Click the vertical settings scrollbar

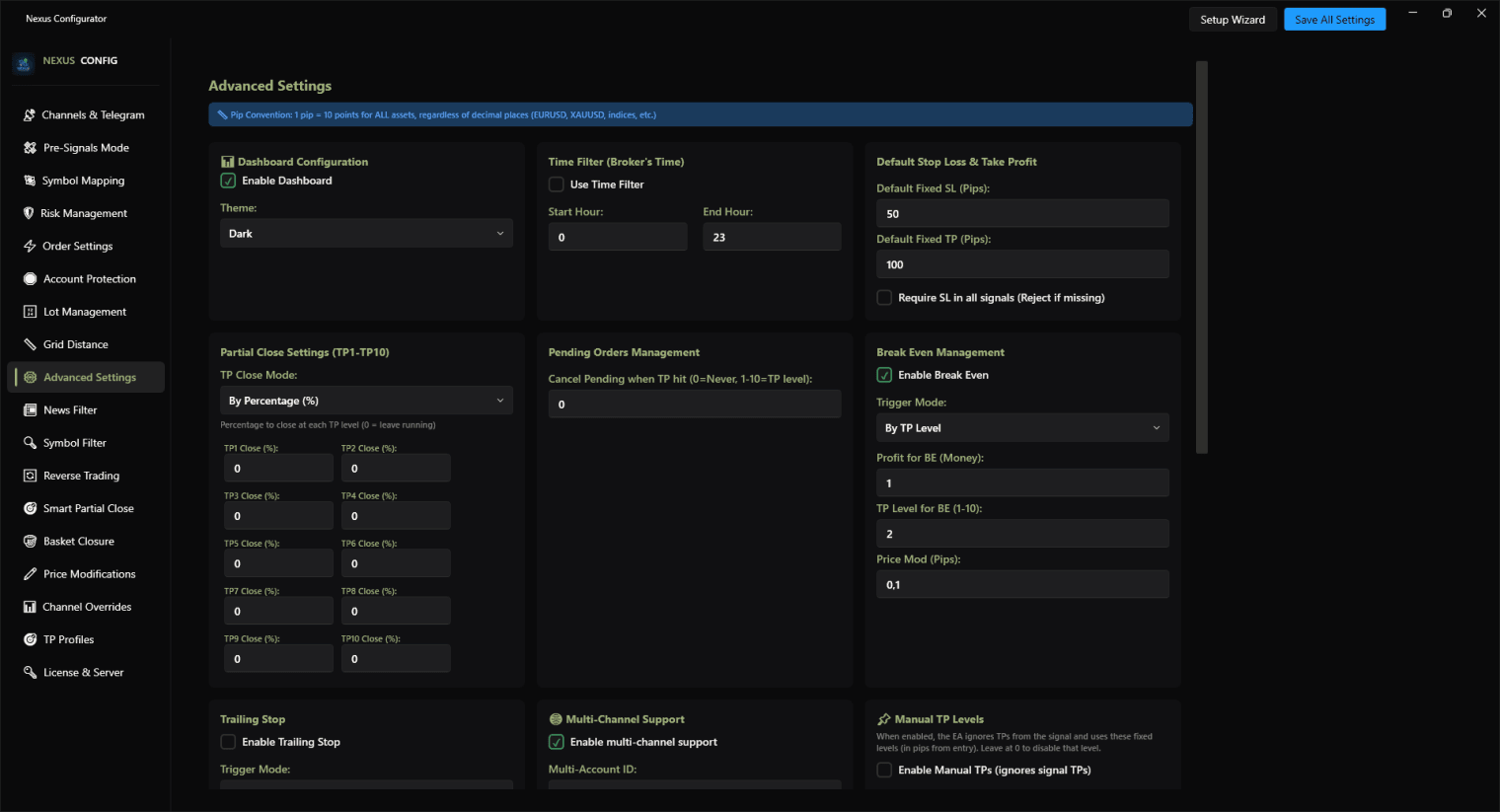click(1201, 257)
